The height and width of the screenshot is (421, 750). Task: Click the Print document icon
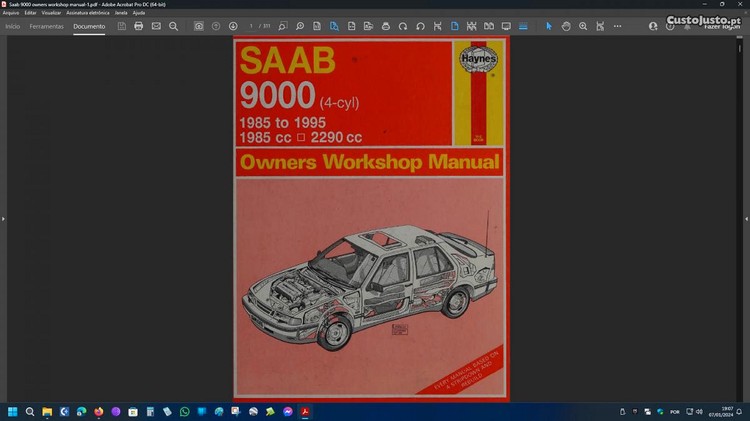pos(139,26)
